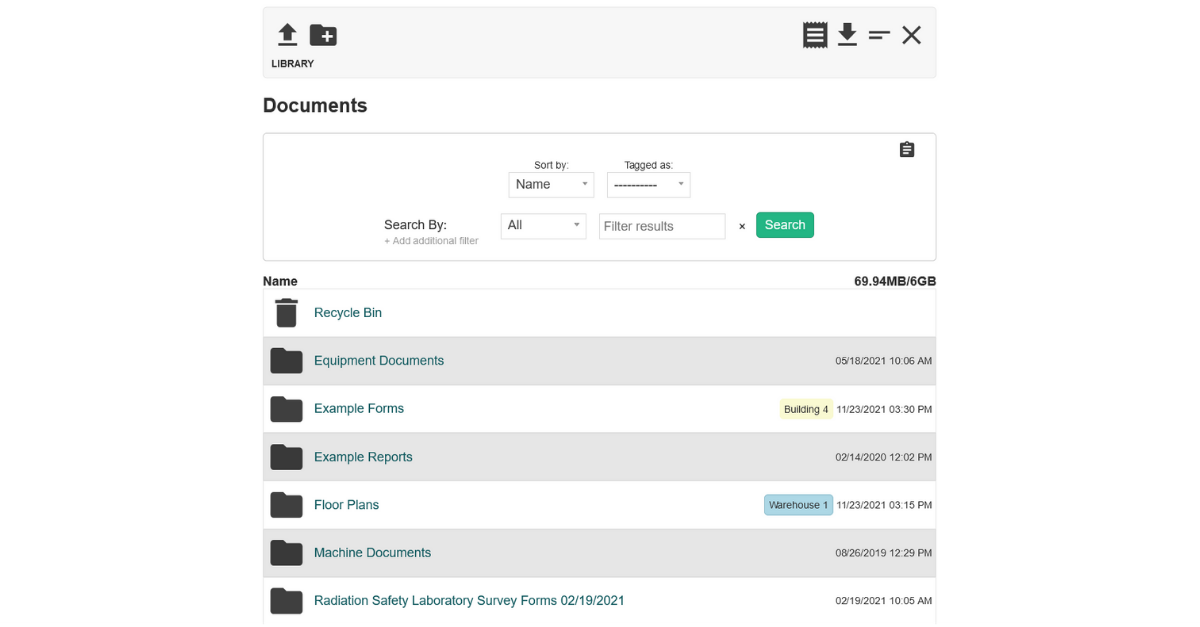Open the Equipment Documents folder link

pyautogui.click(x=379, y=361)
